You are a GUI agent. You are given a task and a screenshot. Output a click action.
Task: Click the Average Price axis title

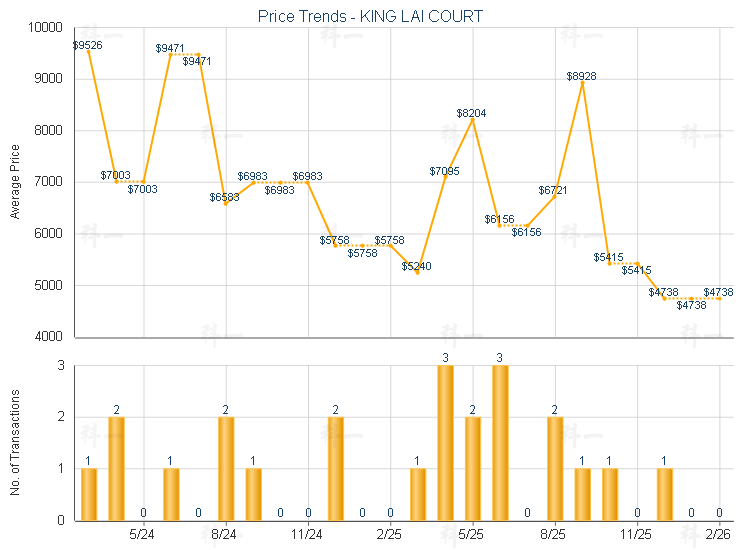pos(15,182)
